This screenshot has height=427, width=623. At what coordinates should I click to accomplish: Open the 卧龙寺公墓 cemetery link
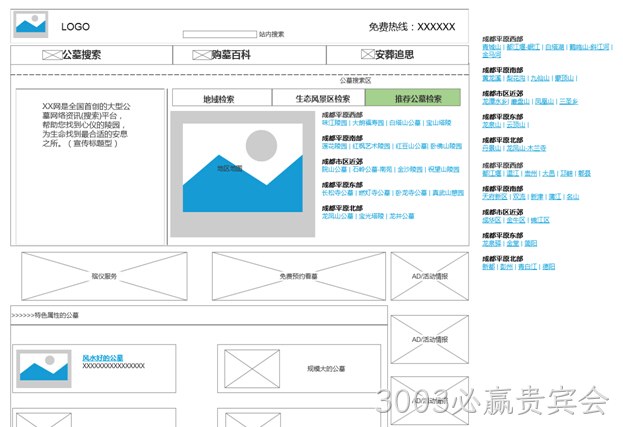(x=411, y=193)
